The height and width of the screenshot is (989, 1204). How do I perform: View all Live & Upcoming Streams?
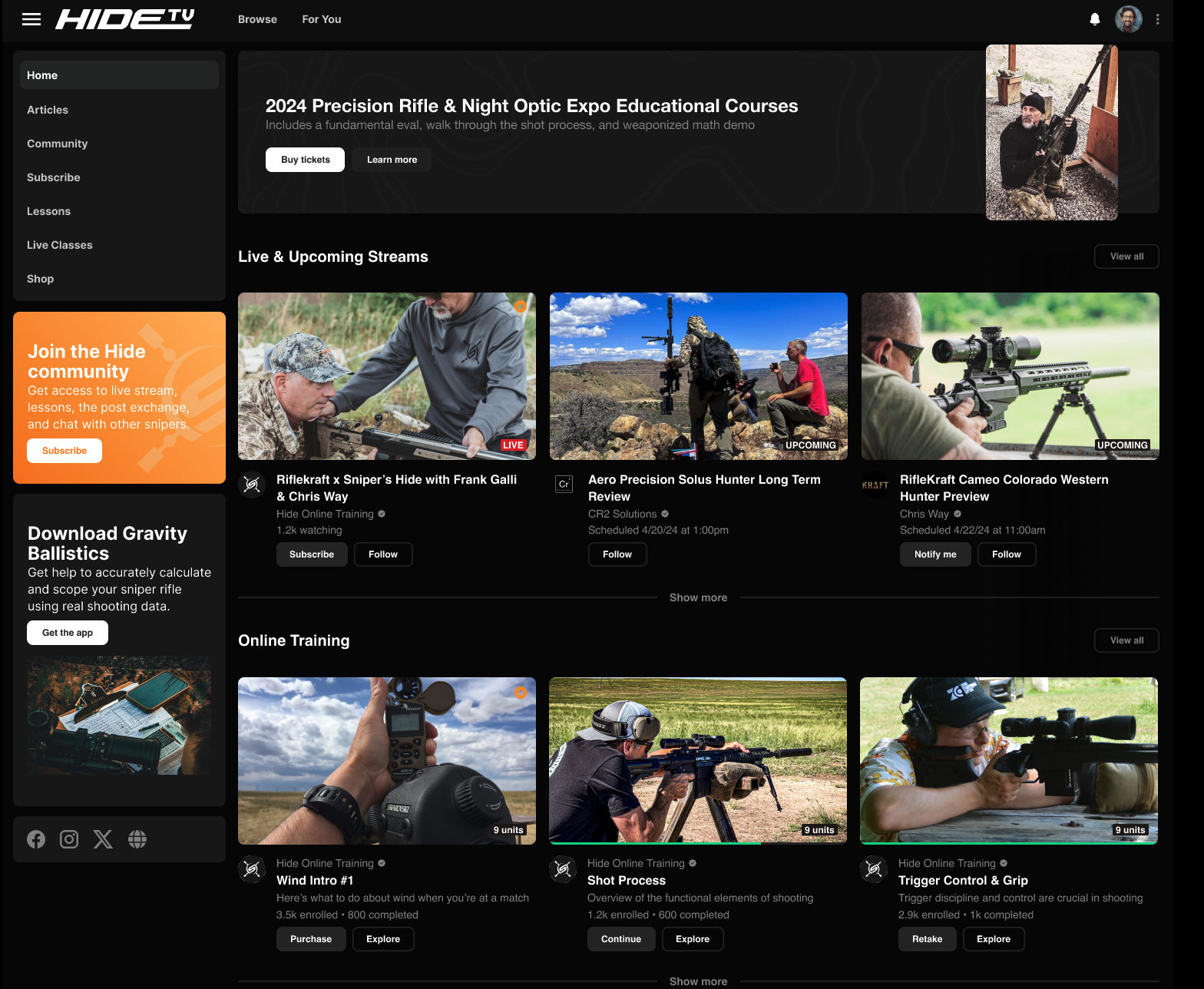[1126, 256]
